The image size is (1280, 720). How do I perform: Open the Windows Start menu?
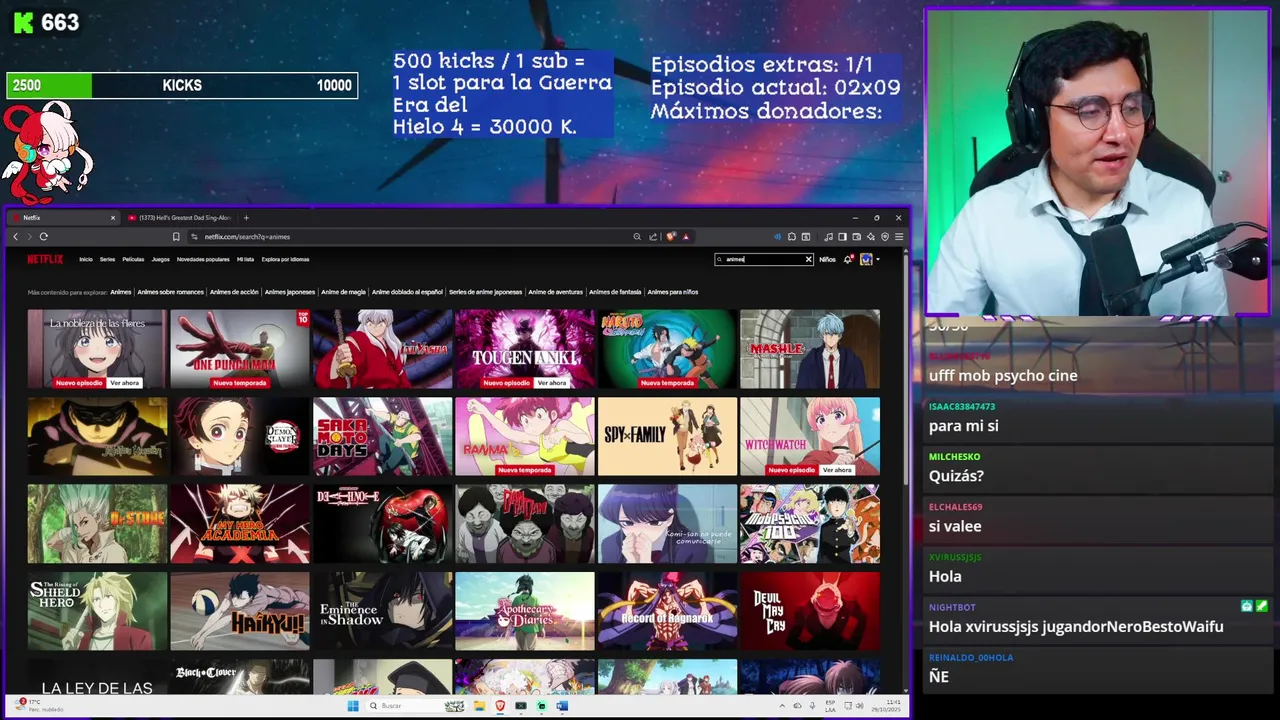coord(353,706)
